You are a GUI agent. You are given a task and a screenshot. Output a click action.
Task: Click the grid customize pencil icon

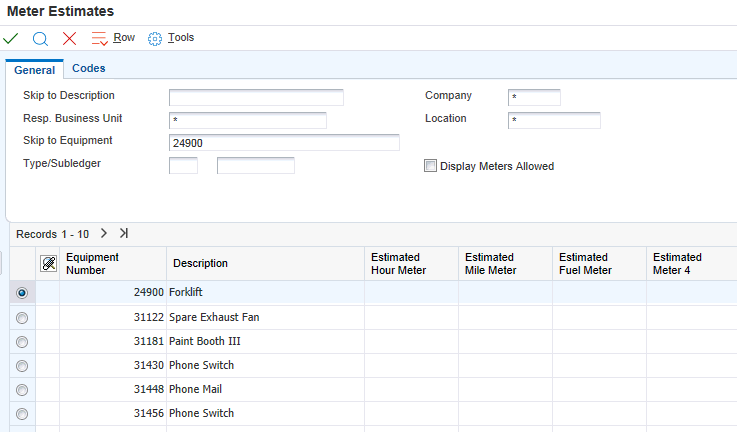(x=48, y=263)
